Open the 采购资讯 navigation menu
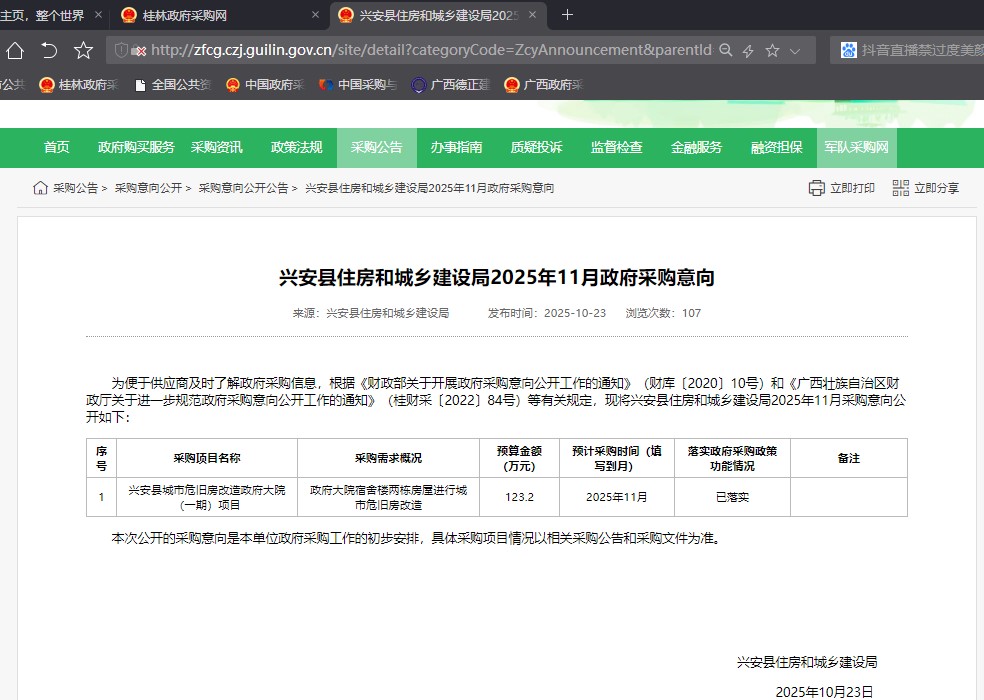 [216, 148]
